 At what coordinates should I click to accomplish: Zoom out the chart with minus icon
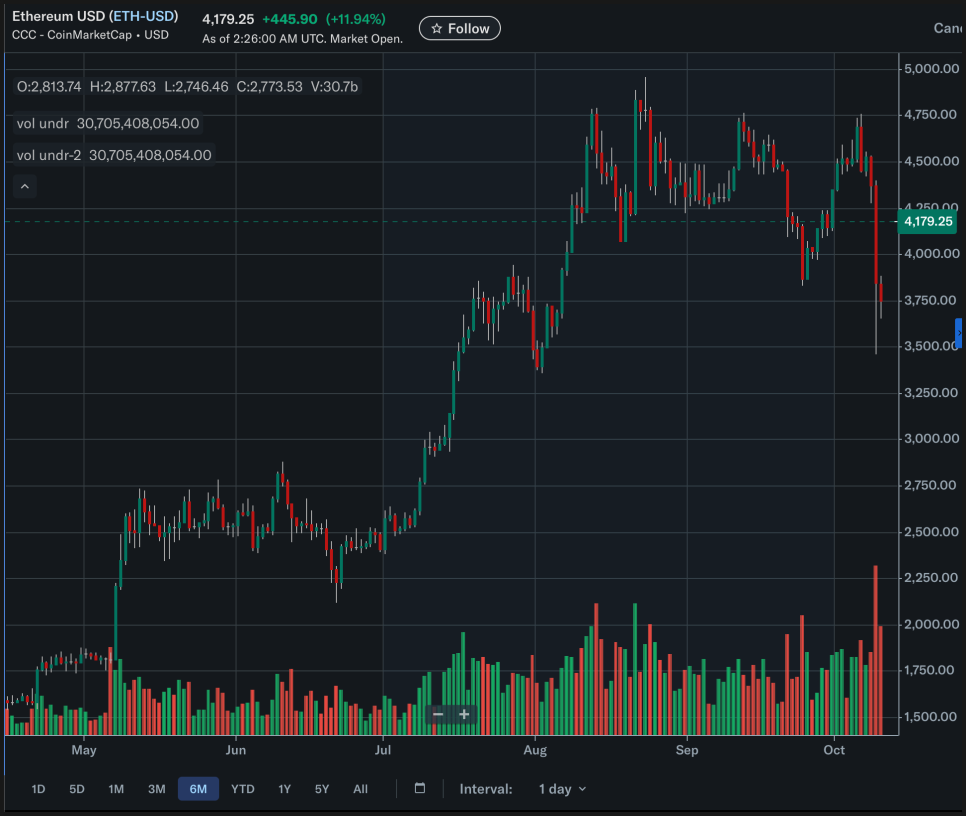(x=438, y=714)
